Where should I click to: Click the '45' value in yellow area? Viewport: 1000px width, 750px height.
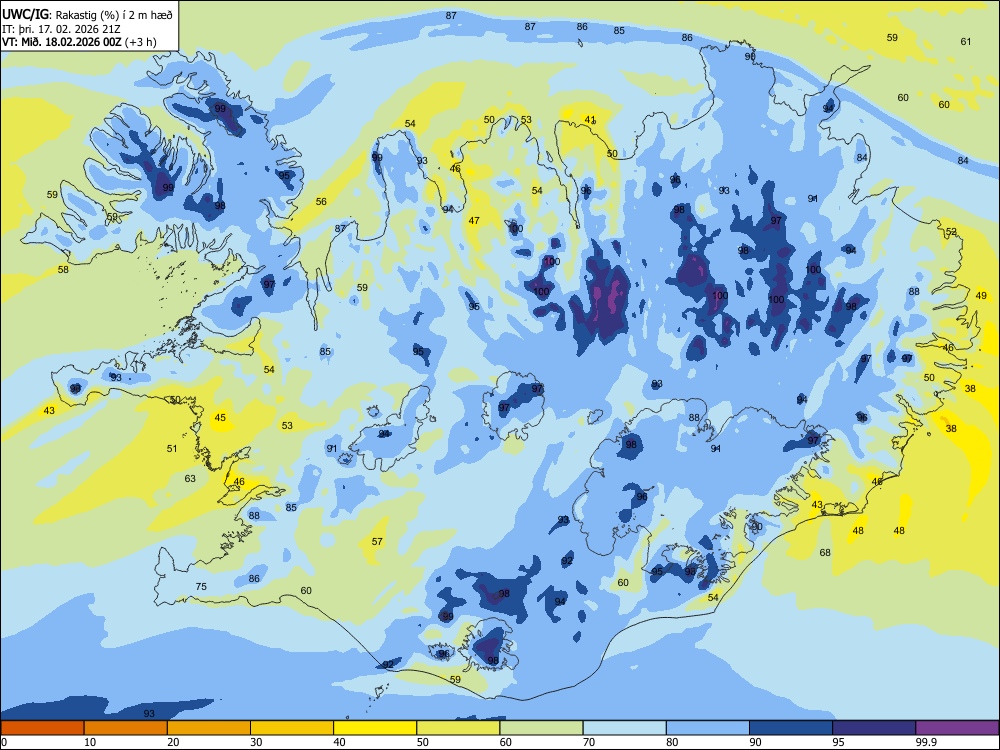click(220, 418)
